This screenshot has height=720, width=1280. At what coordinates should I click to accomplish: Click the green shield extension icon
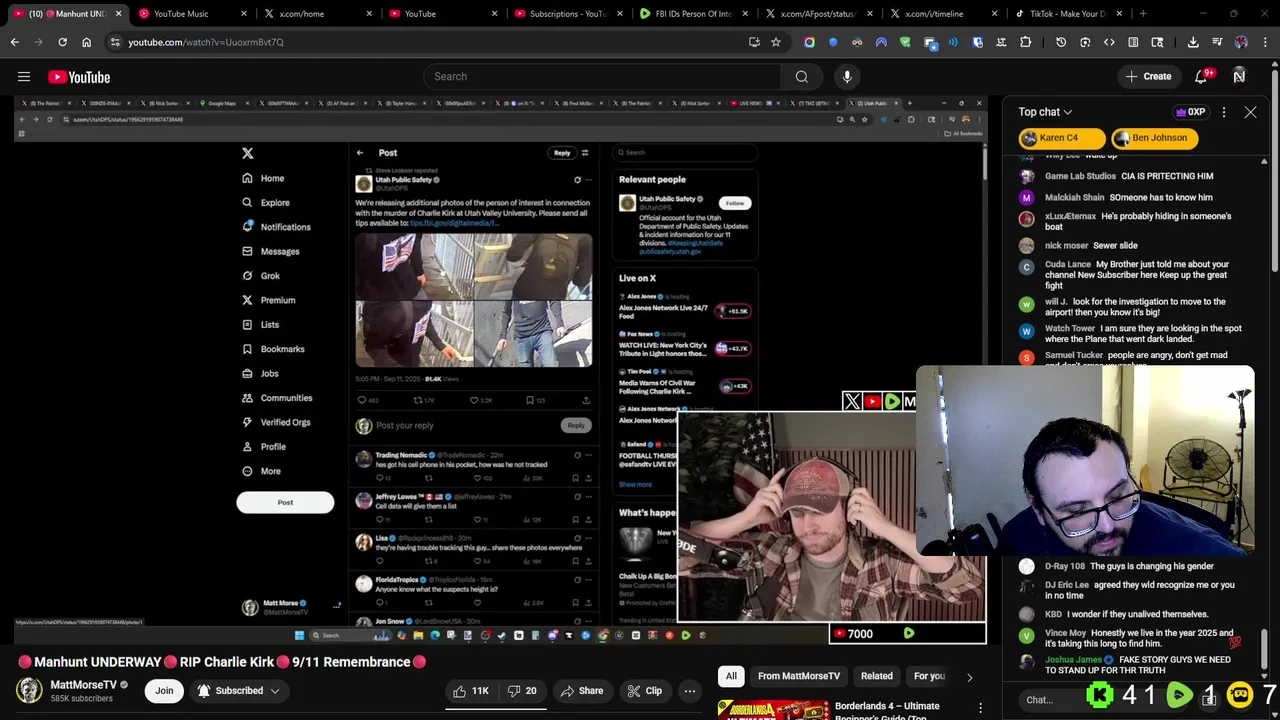tap(905, 42)
